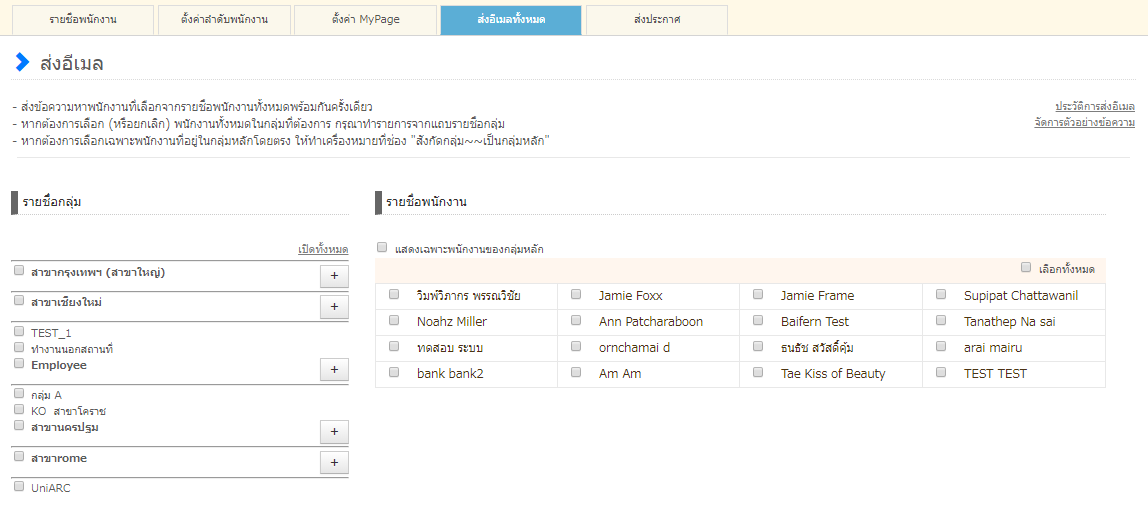The height and width of the screenshot is (515, 1148).
Task: Expand the สาขาเชียงใหม่ group plus button
Action: (x=334, y=307)
